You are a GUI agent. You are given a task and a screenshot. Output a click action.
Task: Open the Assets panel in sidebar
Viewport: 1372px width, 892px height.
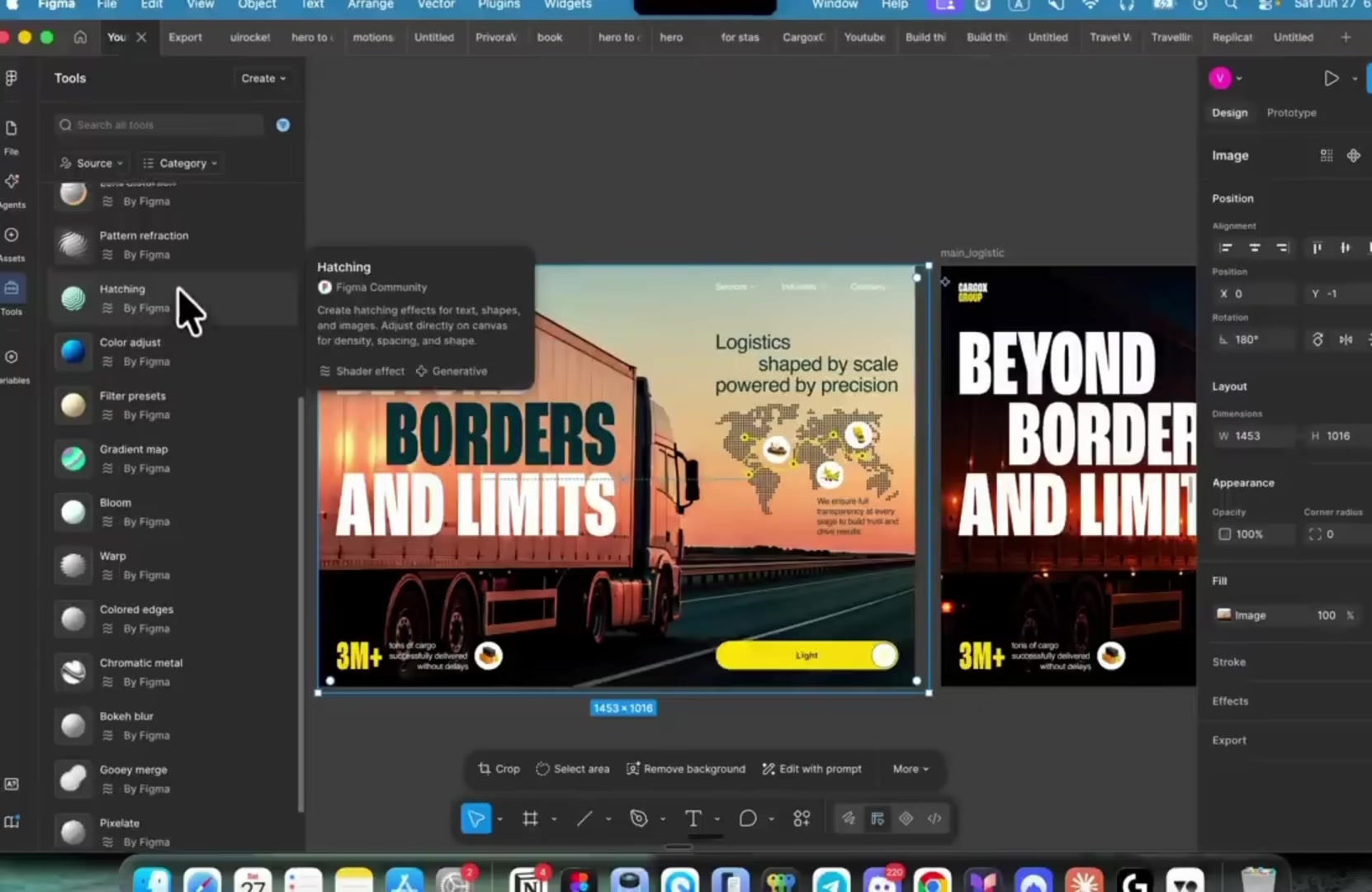tap(11, 244)
